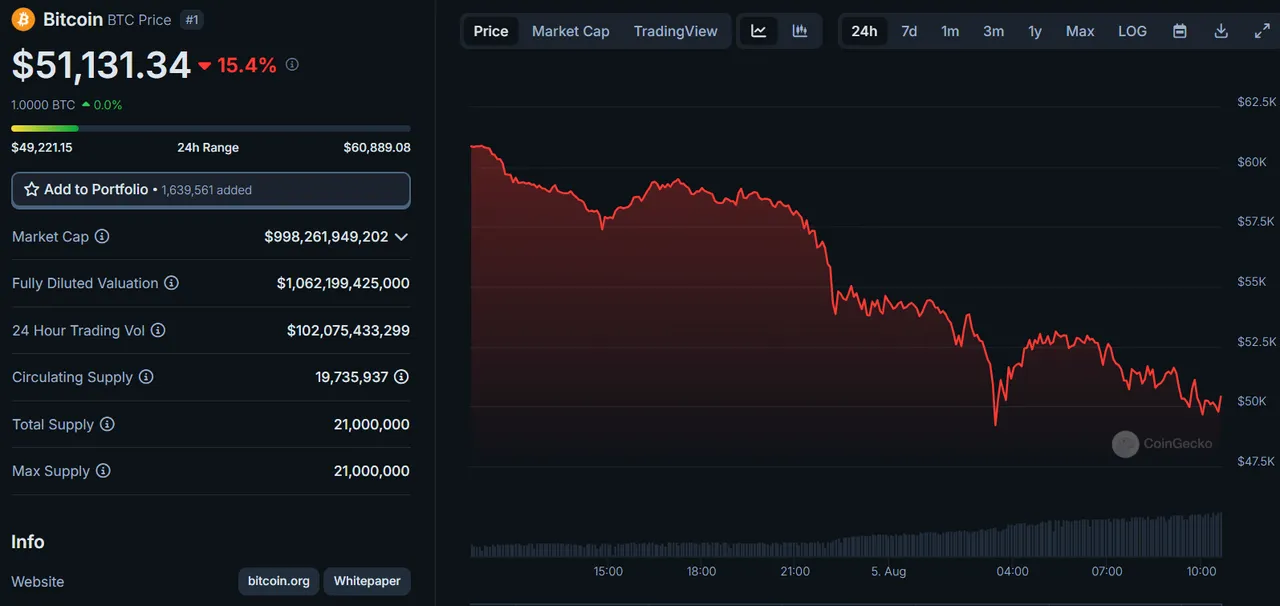Click the 15.4% price change
The width and height of the screenshot is (1280, 606).
[x=237, y=65]
